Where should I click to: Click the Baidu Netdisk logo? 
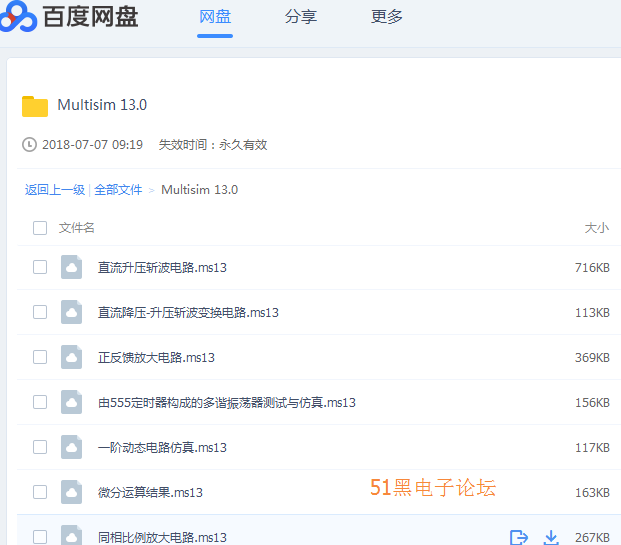coord(69,17)
